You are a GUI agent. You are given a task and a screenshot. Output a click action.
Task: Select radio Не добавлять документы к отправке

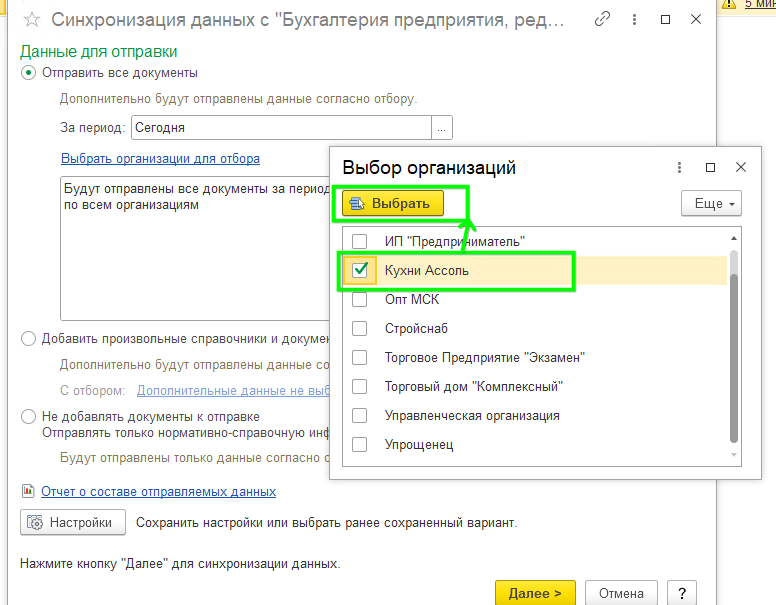28,416
